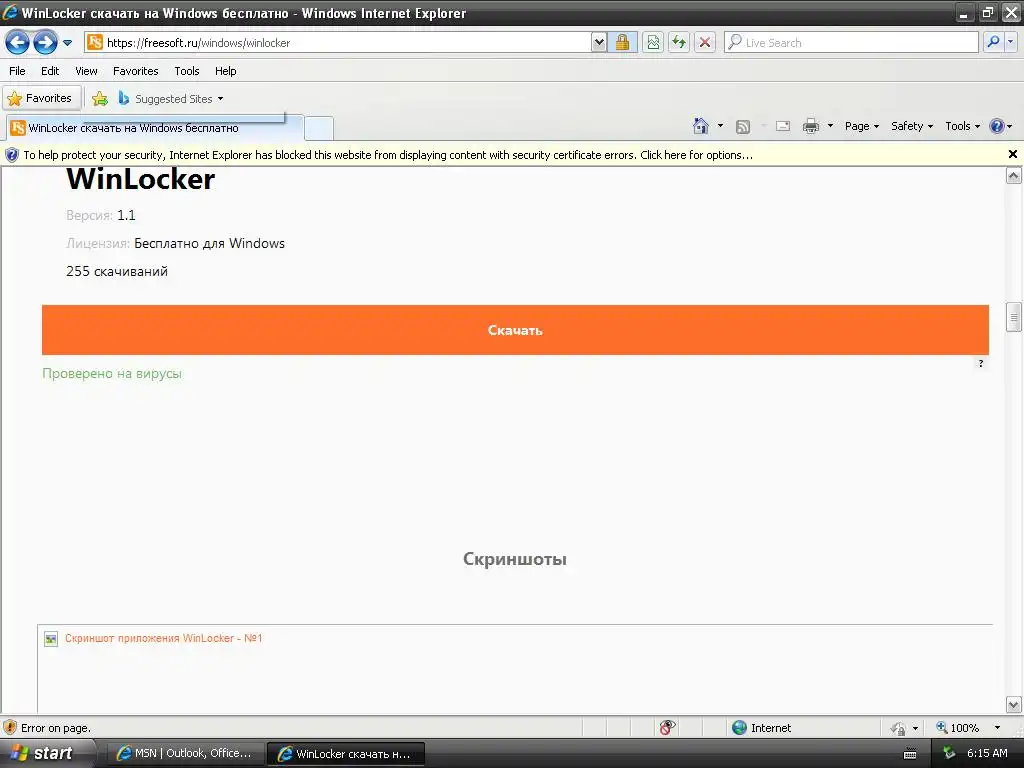Screen dimensions: 1024x768
Task: Switch to MSN Outlook taskbar window
Action: [x=185, y=754]
